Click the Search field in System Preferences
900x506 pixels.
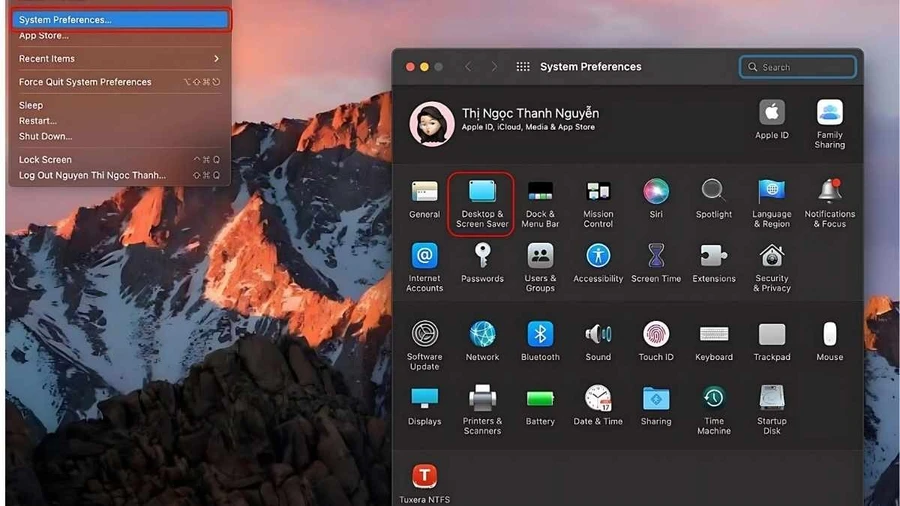click(798, 67)
